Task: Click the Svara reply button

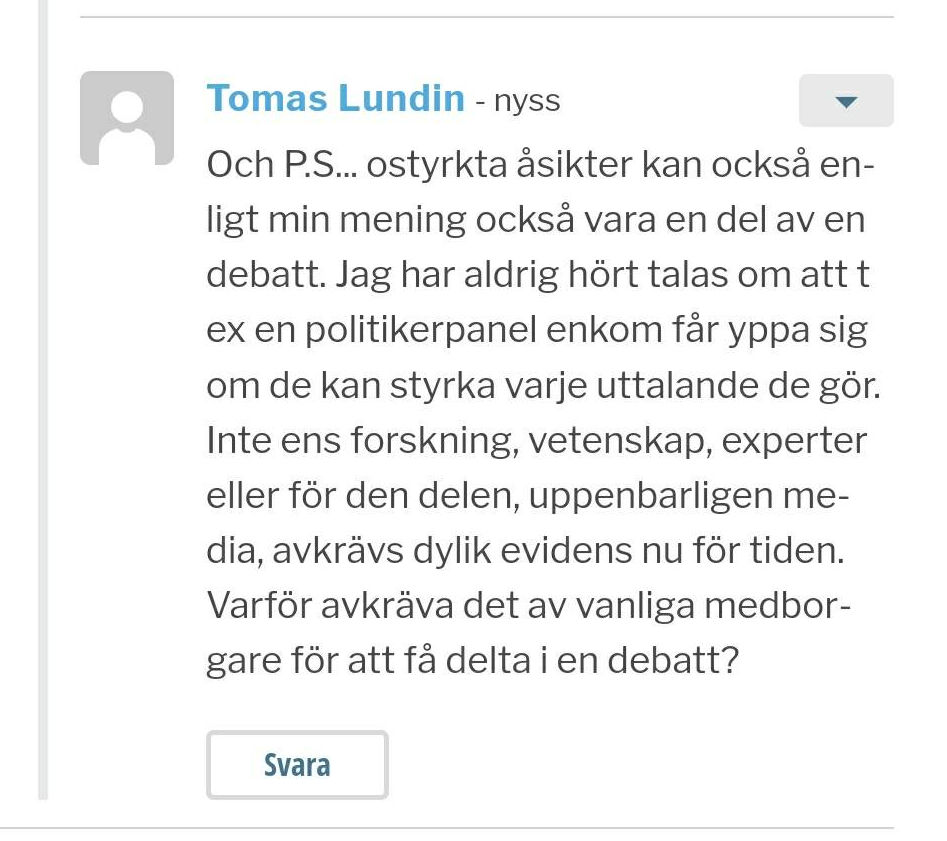Action: point(297,765)
